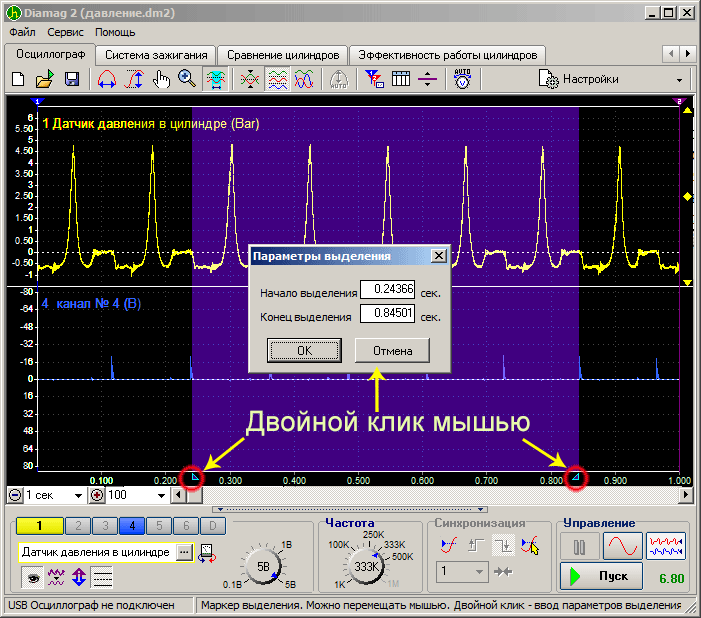Click the line style icon

102,577
